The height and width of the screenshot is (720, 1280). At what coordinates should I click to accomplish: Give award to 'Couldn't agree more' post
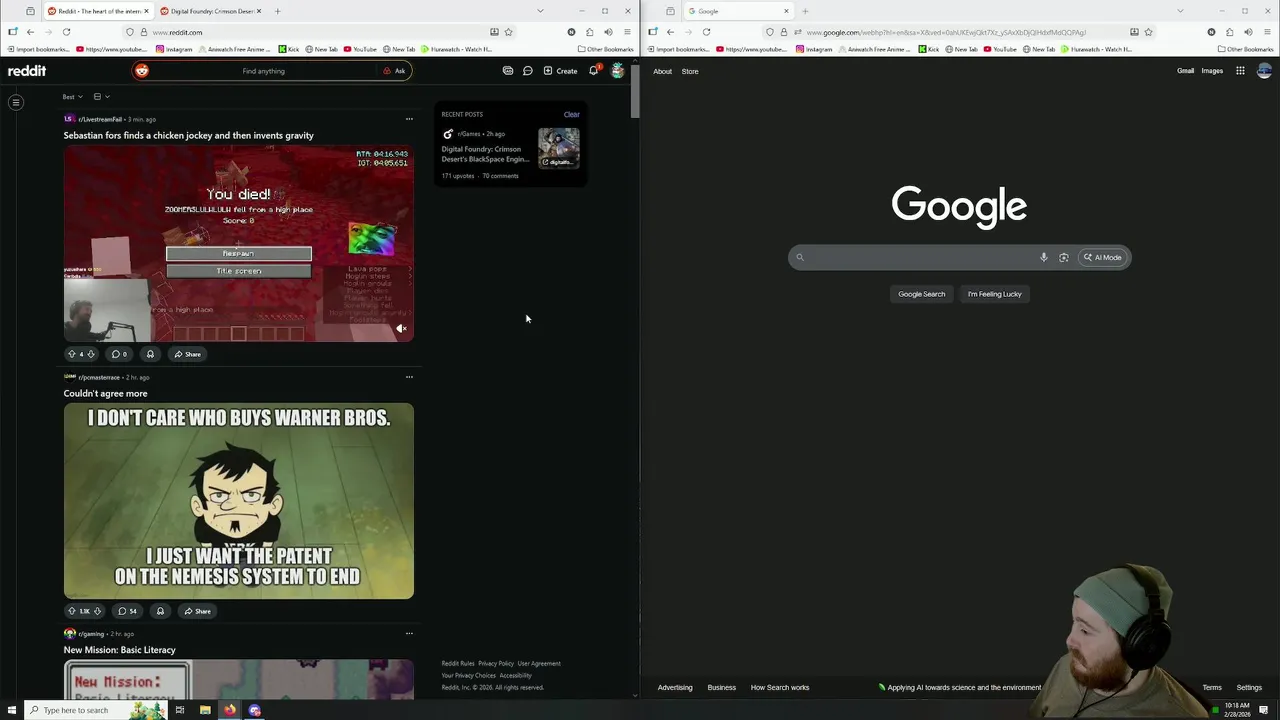pyautogui.click(x=160, y=611)
